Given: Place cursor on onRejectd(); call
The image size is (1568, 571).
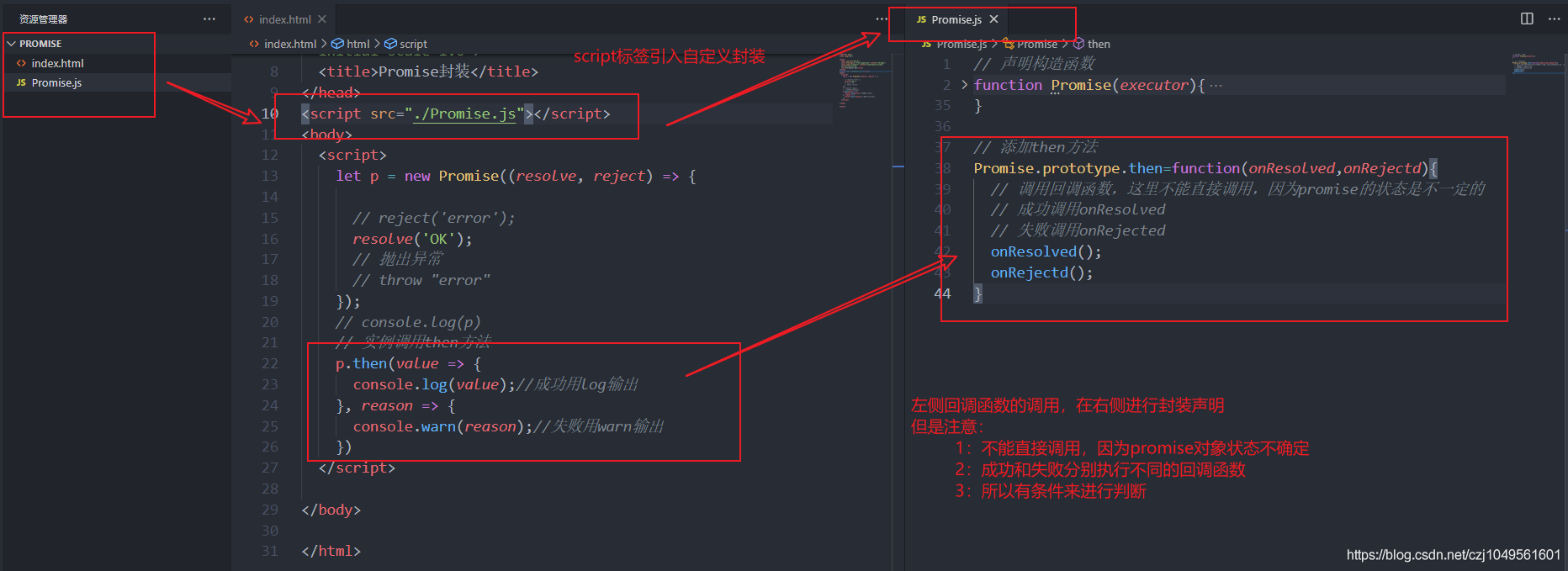Looking at the screenshot, I should coord(1041,272).
